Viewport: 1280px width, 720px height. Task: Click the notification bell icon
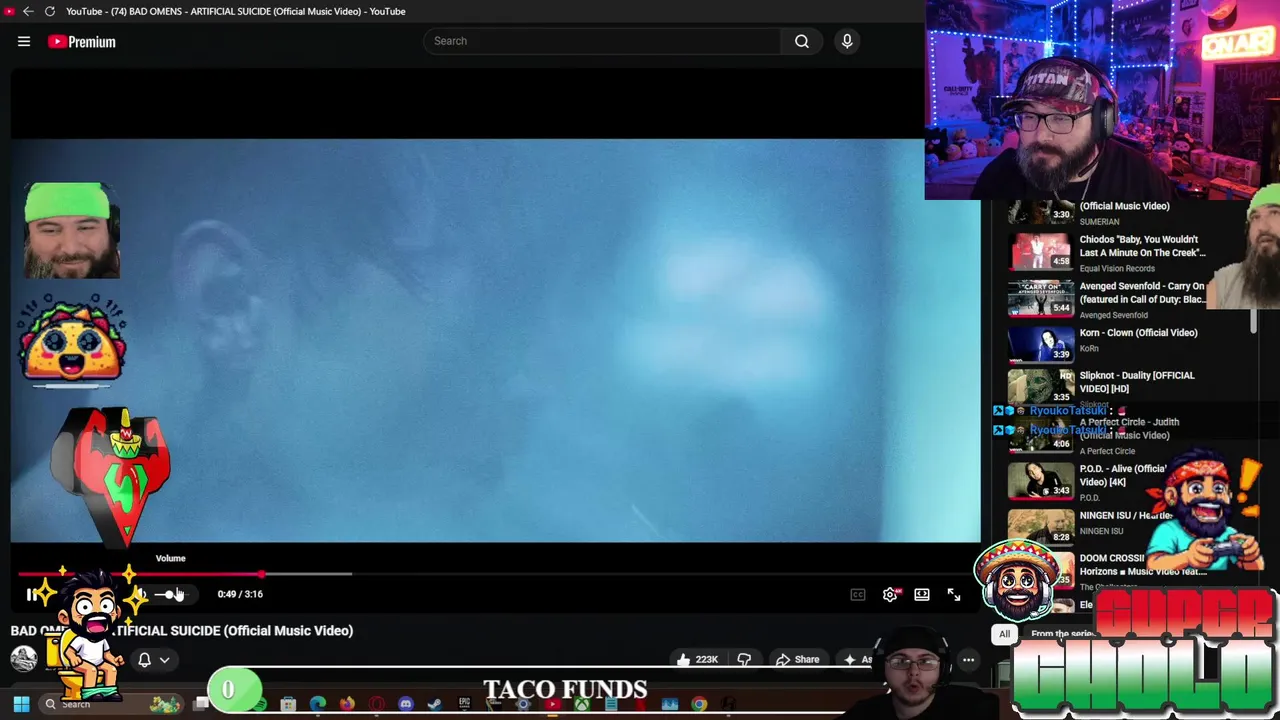[x=144, y=660]
